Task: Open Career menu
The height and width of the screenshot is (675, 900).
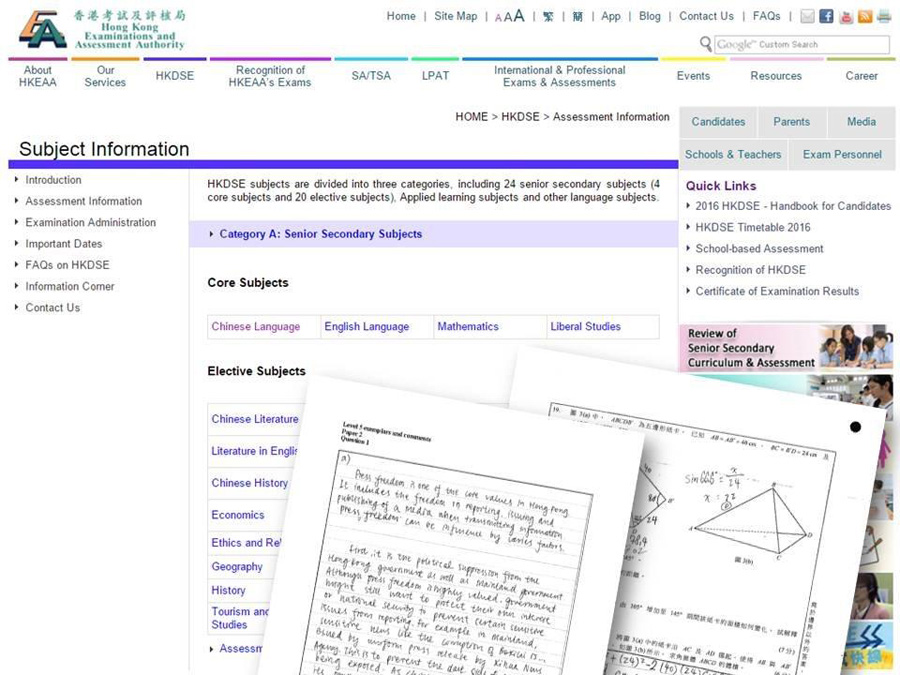Action: pos(861,76)
